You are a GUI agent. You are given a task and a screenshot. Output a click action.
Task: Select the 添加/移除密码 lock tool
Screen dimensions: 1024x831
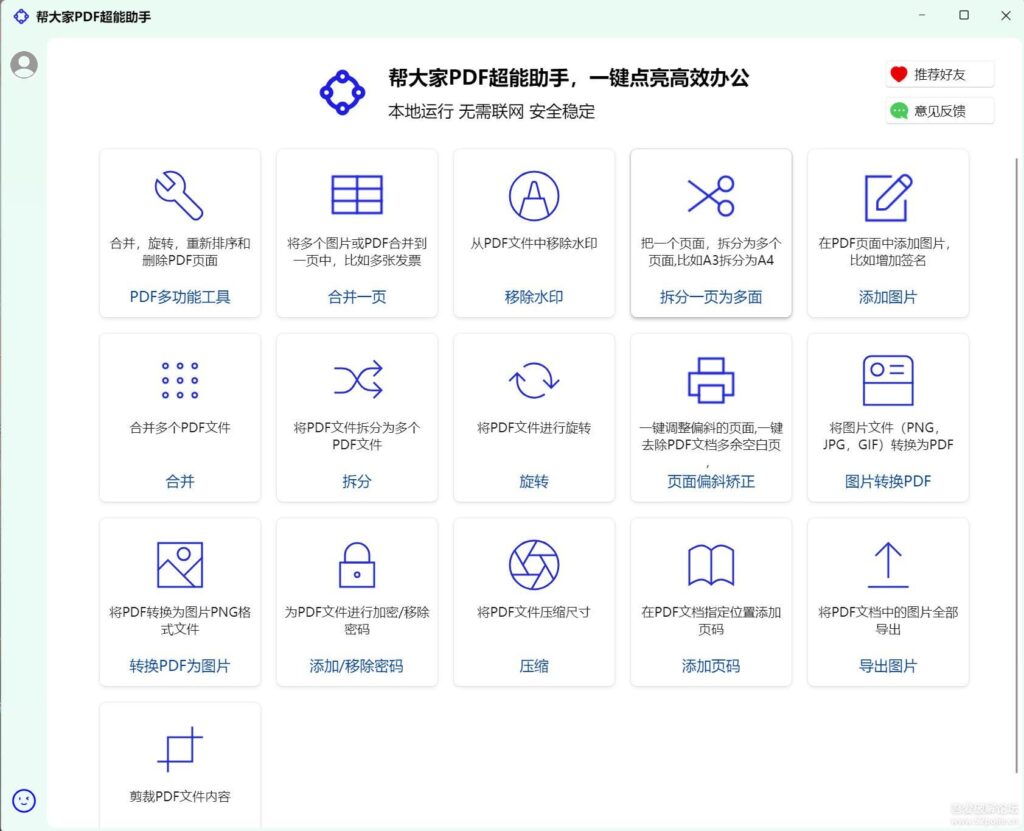pyautogui.click(x=356, y=600)
